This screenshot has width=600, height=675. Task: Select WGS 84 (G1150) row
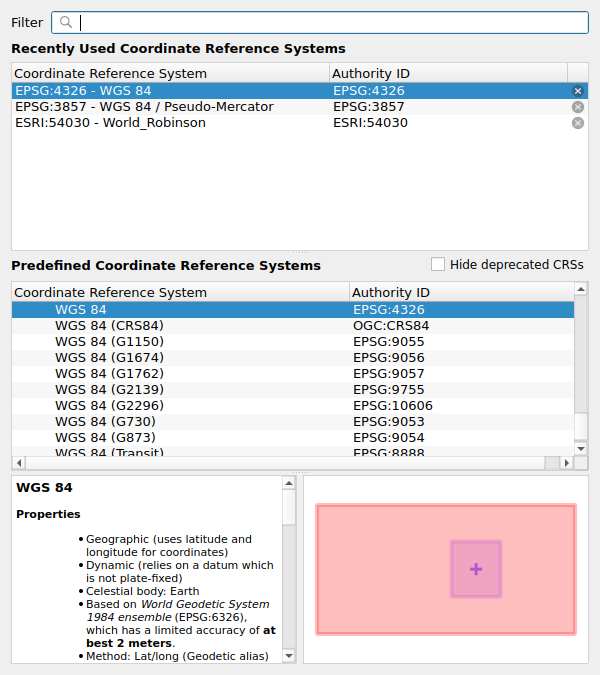pyautogui.click(x=293, y=342)
